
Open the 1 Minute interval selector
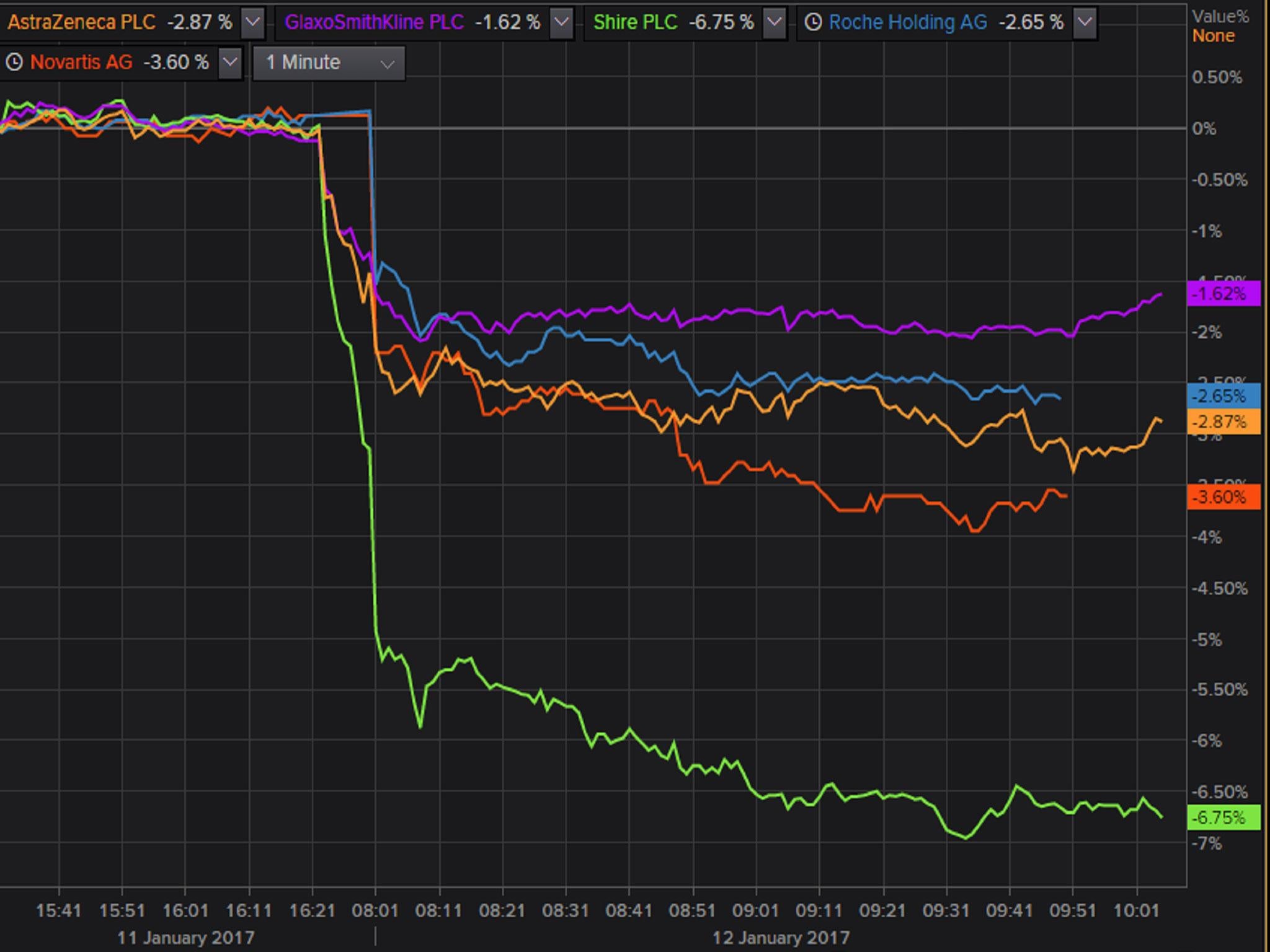[x=329, y=63]
